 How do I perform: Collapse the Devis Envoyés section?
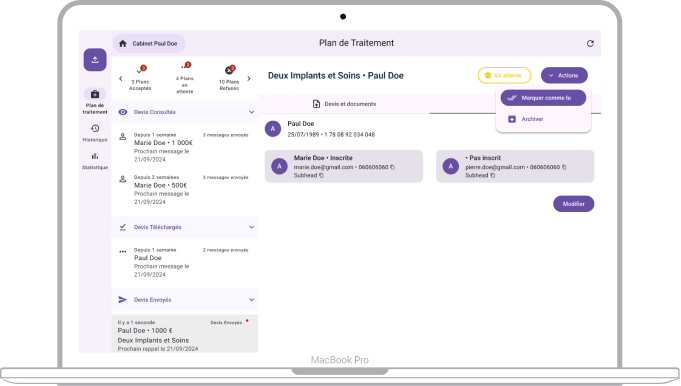click(251, 300)
